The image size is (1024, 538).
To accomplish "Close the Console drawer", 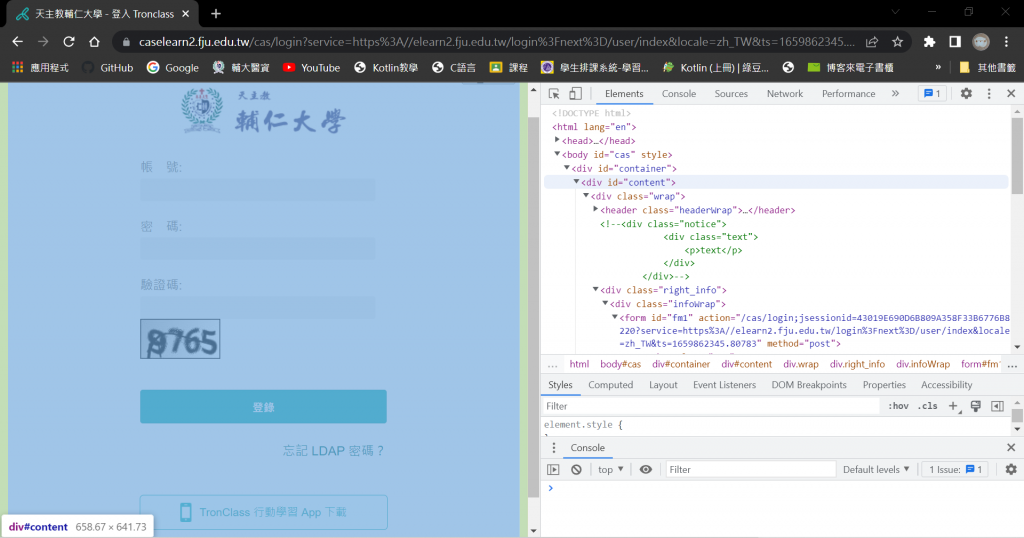I will click(x=1011, y=447).
